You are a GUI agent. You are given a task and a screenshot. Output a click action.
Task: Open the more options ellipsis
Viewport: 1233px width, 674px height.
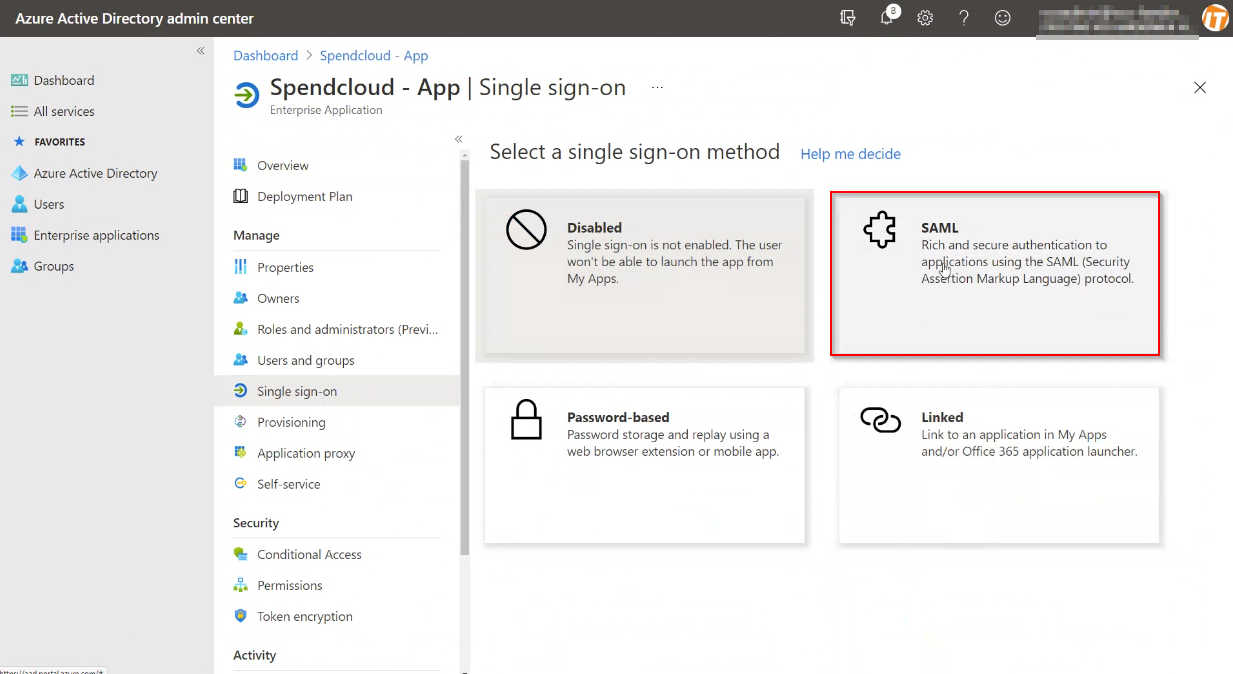[657, 88]
